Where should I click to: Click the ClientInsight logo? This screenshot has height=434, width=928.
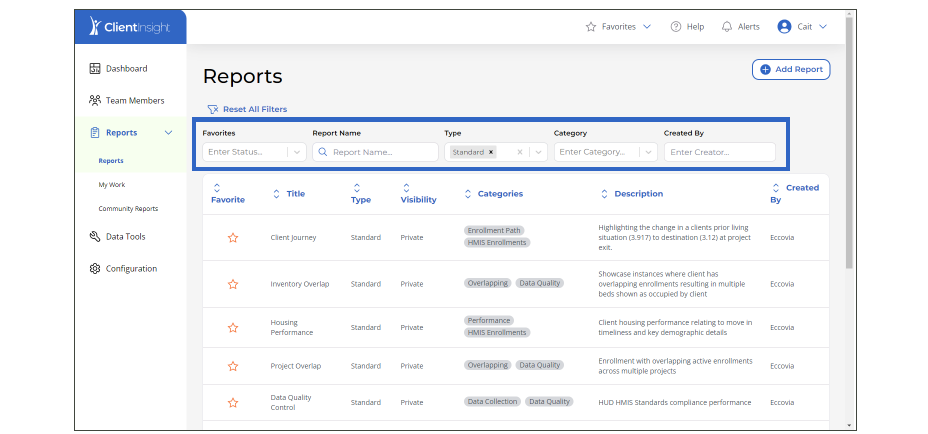pyautogui.click(x=130, y=27)
